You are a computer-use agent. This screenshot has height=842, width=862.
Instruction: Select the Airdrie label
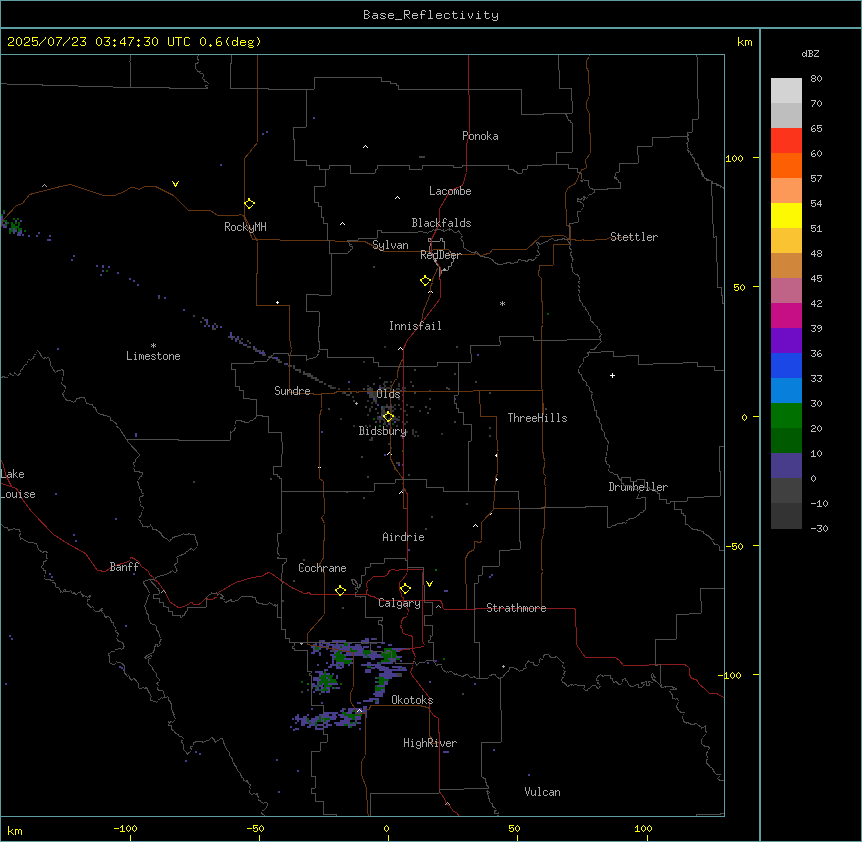coord(403,537)
